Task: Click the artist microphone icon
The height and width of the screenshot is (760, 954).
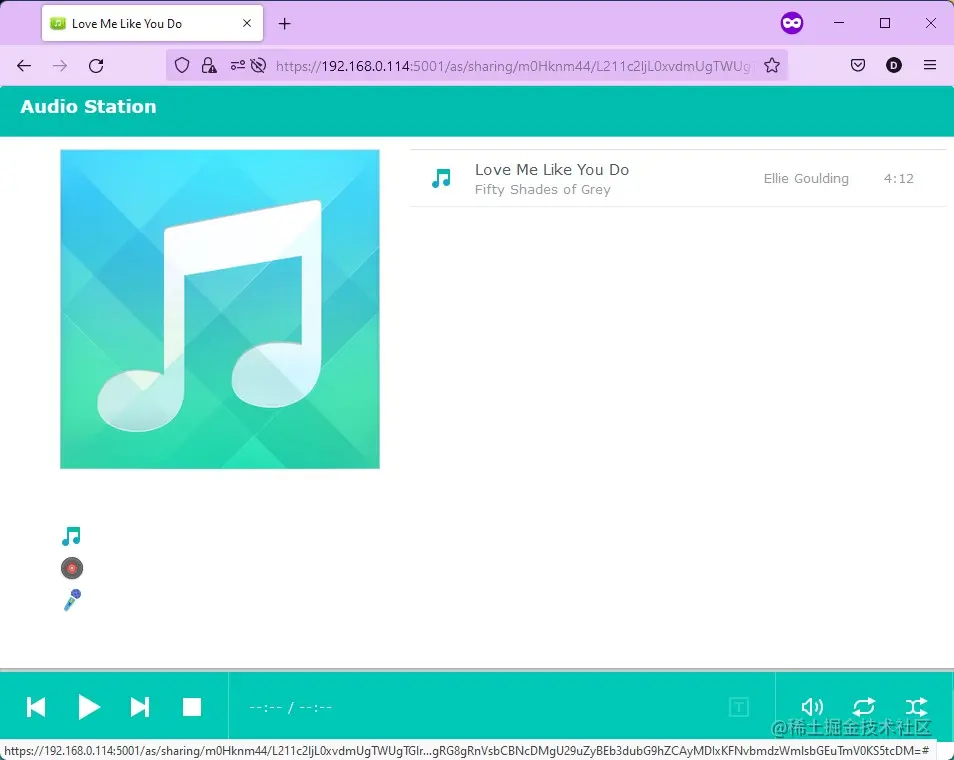Action: click(x=72, y=600)
